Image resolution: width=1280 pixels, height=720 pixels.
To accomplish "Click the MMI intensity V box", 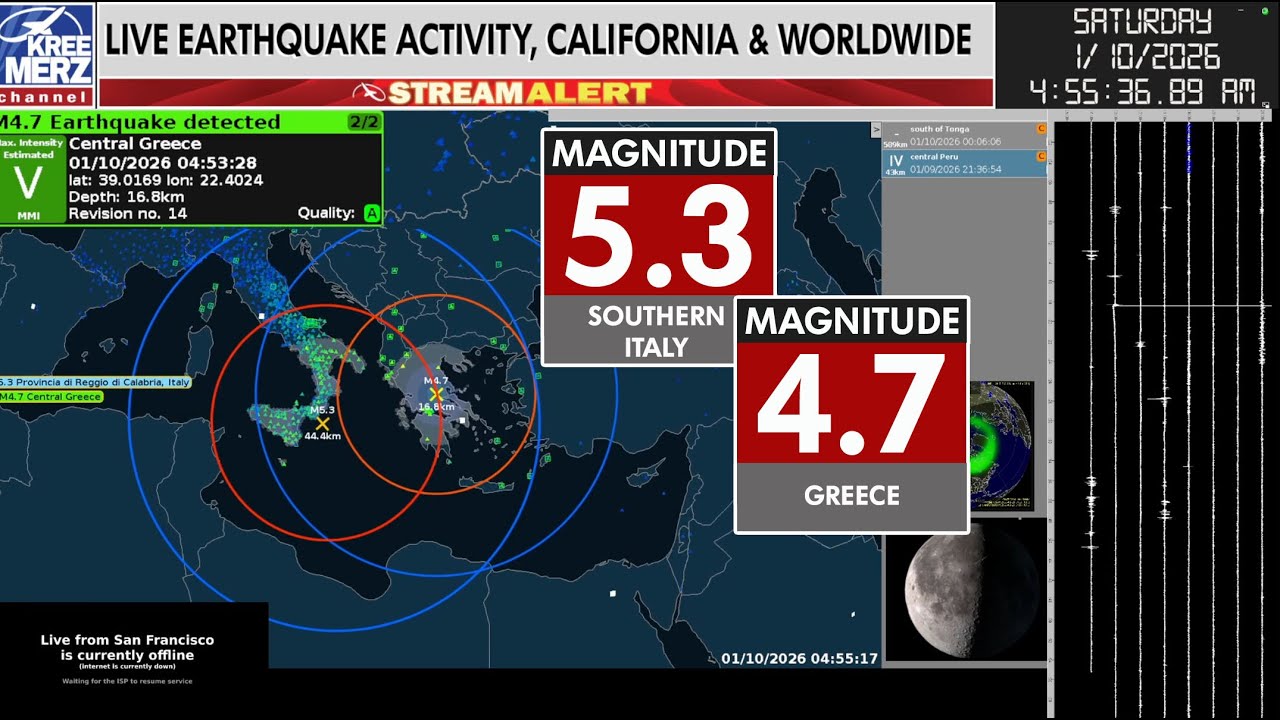I will pyautogui.click(x=31, y=178).
